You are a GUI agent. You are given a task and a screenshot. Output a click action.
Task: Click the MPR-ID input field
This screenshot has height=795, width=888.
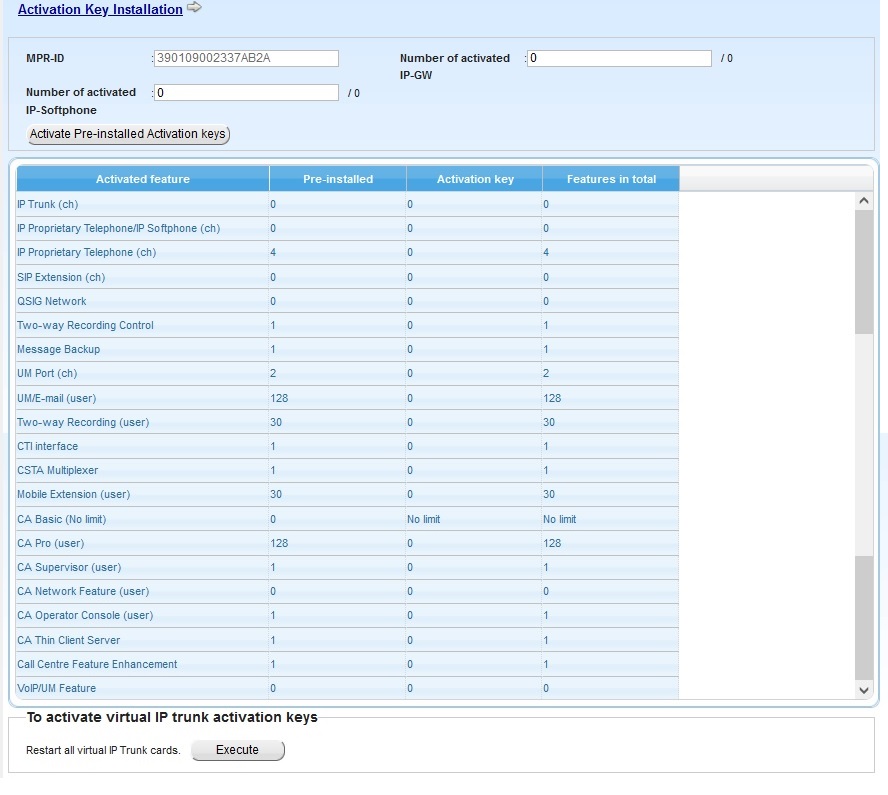click(246, 58)
